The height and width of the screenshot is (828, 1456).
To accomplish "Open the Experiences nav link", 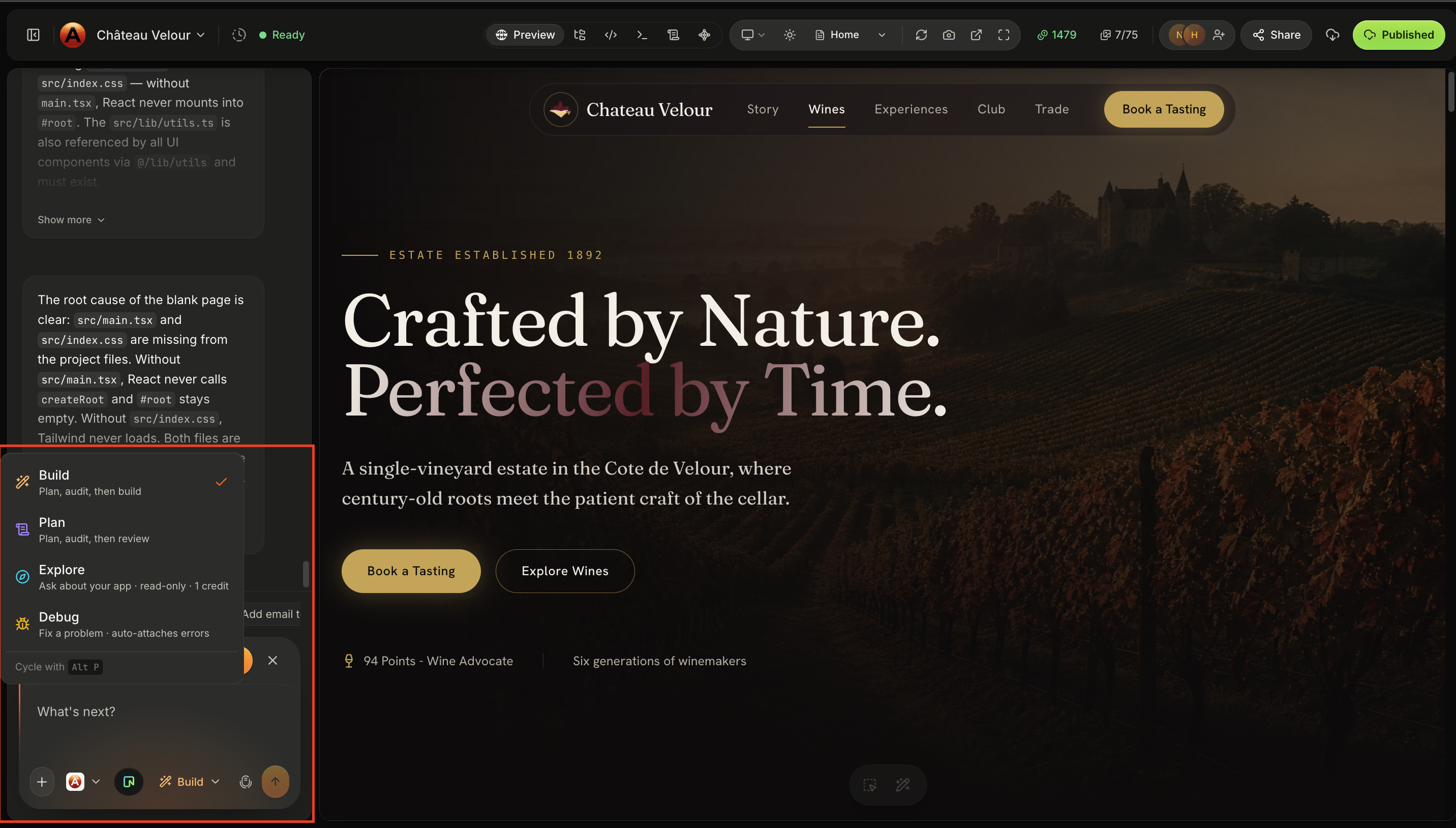I will click(x=911, y=109).
